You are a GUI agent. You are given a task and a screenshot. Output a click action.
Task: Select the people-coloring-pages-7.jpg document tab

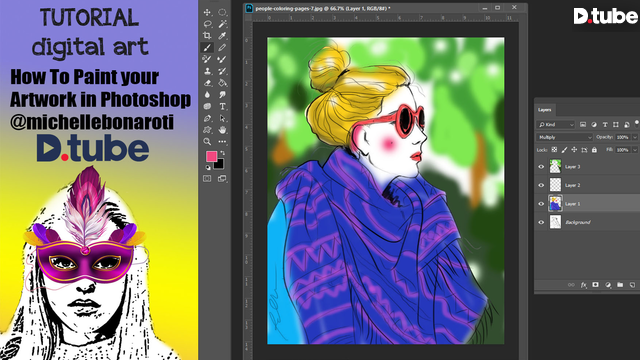pyautogui.click(x=318, y=8)
